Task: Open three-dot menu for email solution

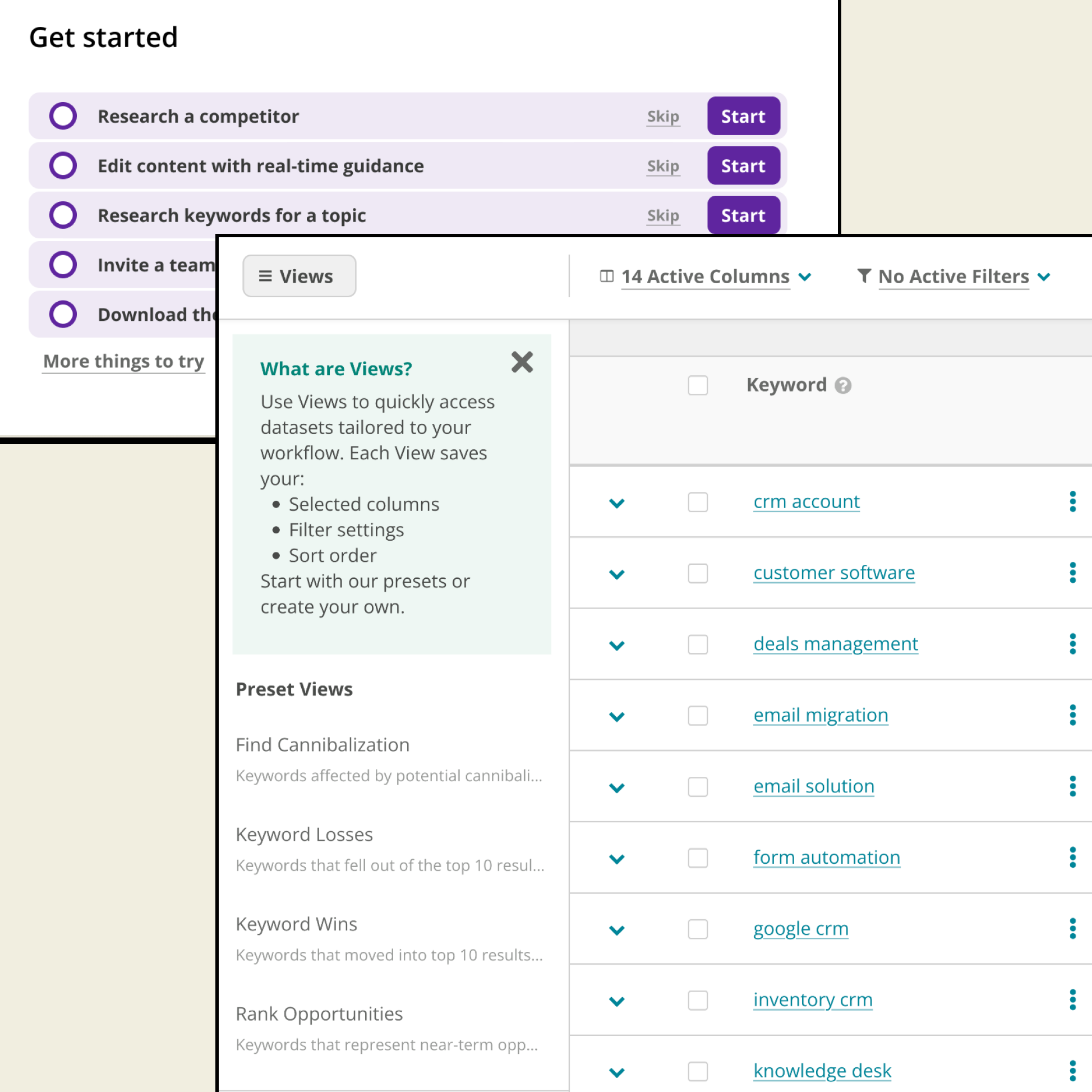Action: tap(1072, 786)
